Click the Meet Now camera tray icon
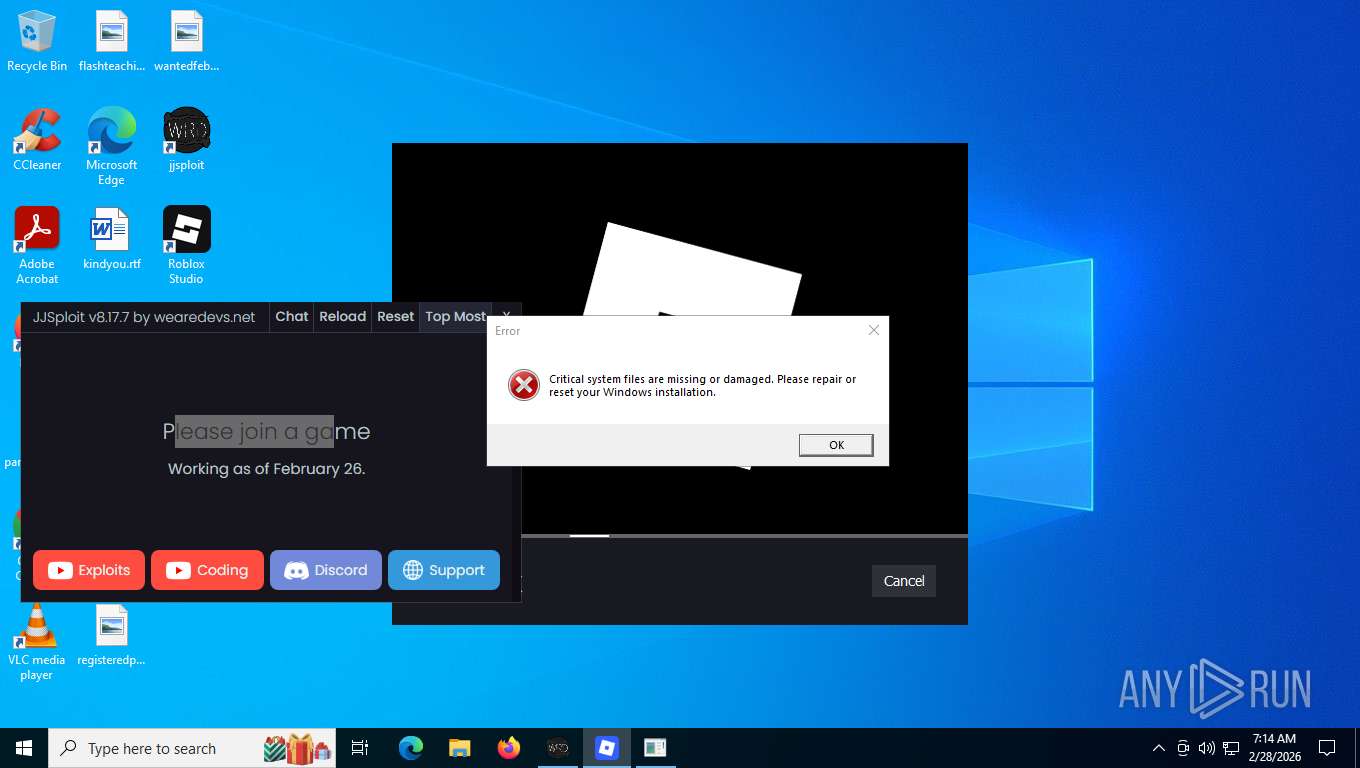This screenshot has height=768, width=1360. (1183, 748)
